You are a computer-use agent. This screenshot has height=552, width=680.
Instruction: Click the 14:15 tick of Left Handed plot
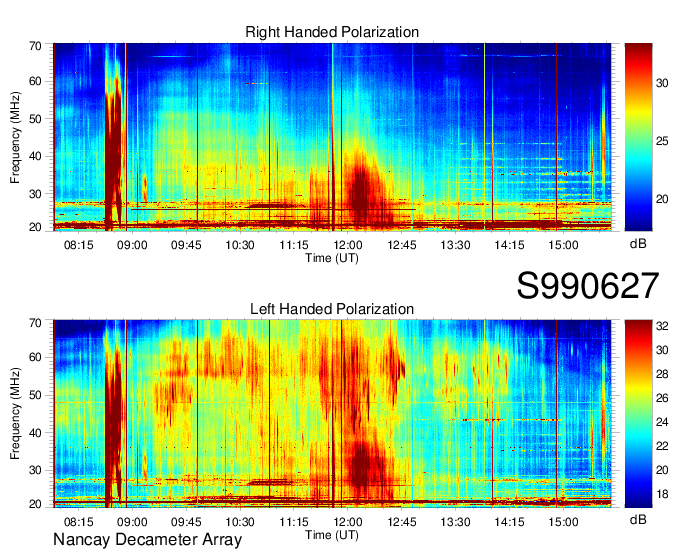509,522
